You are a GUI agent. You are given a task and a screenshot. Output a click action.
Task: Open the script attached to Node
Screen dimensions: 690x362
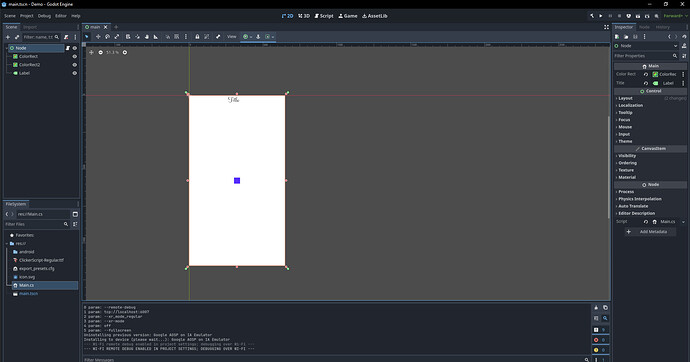coord(68,48)
